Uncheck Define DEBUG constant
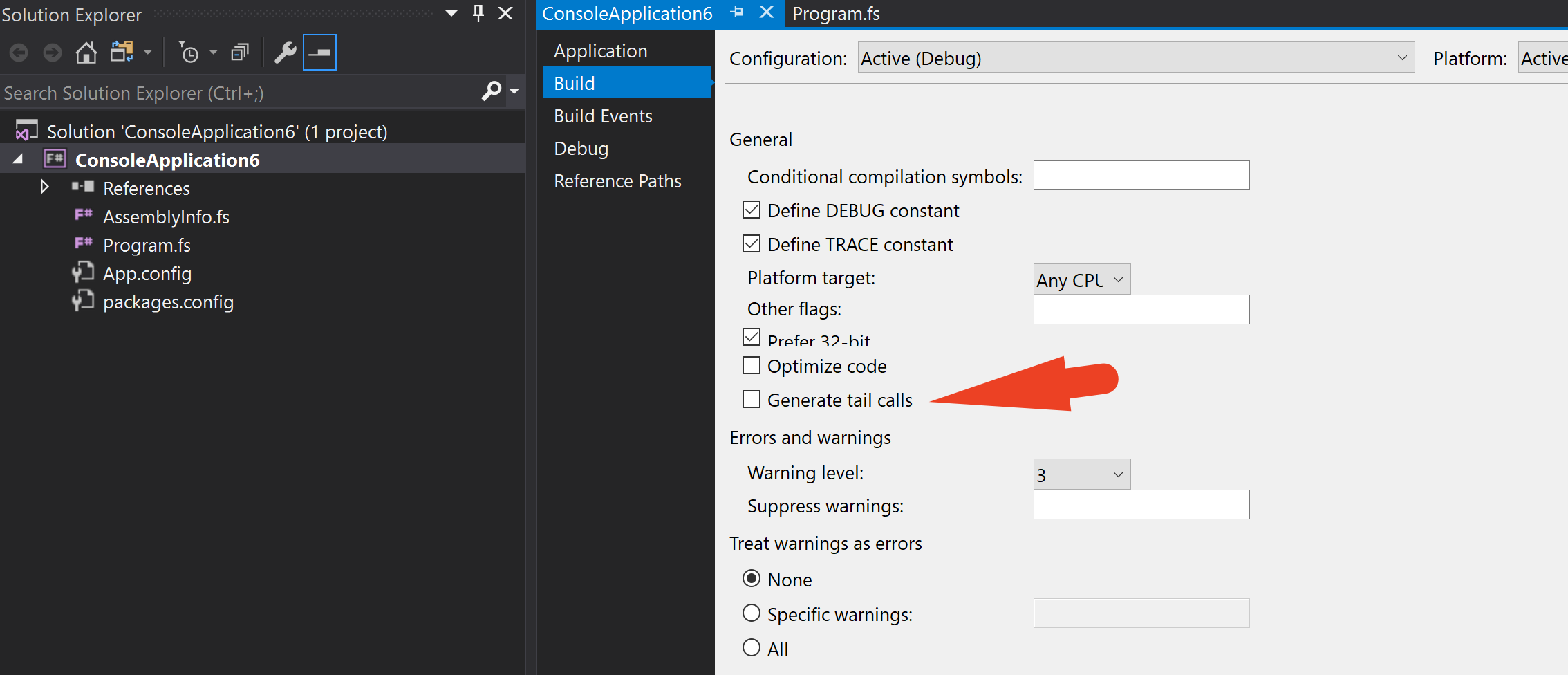 [x=752, y=210]
